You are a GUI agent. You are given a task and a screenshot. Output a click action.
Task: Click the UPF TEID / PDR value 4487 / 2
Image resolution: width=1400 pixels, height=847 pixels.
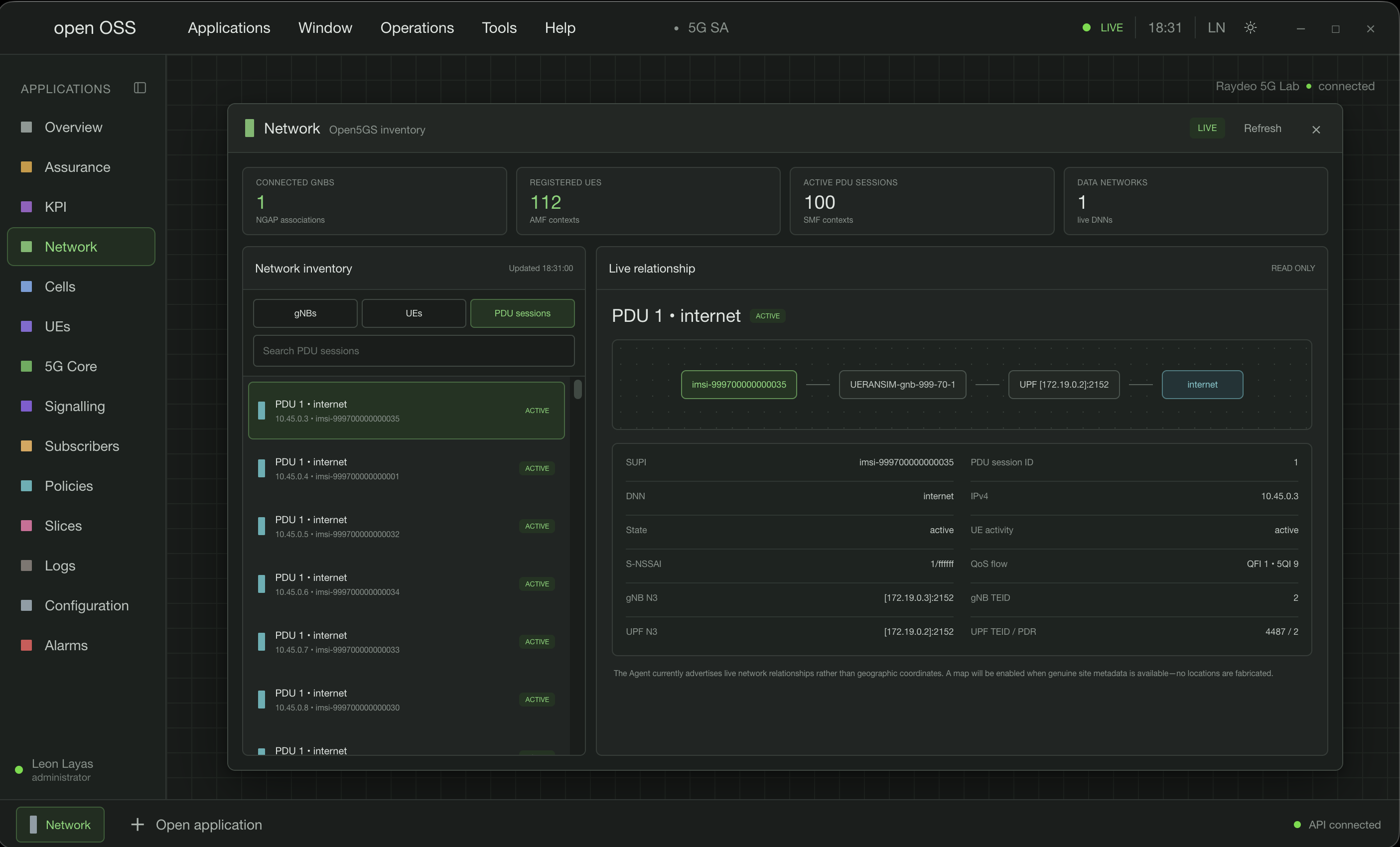click(x=1281, y=631)
